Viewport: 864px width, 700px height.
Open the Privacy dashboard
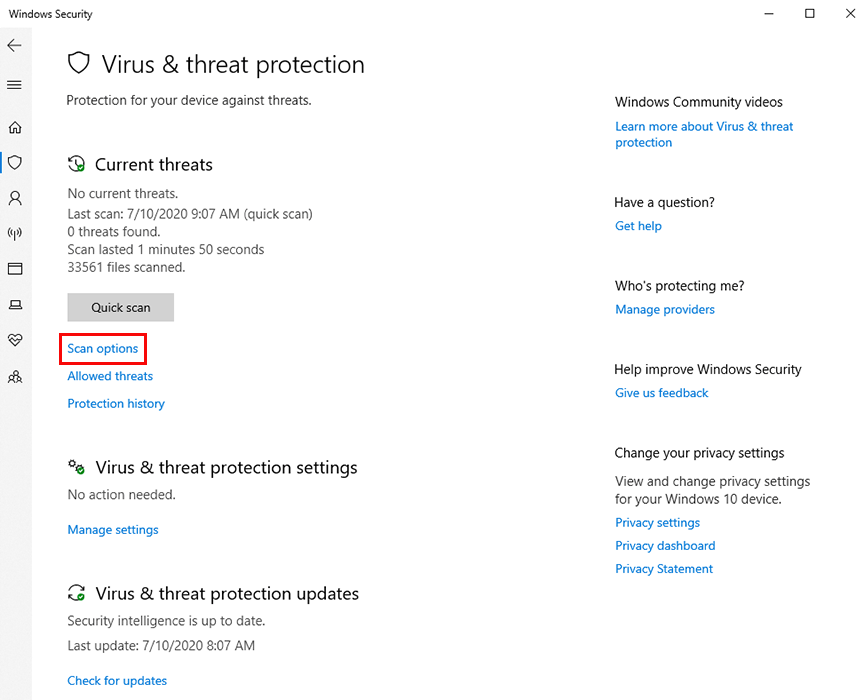pos(665,545)
